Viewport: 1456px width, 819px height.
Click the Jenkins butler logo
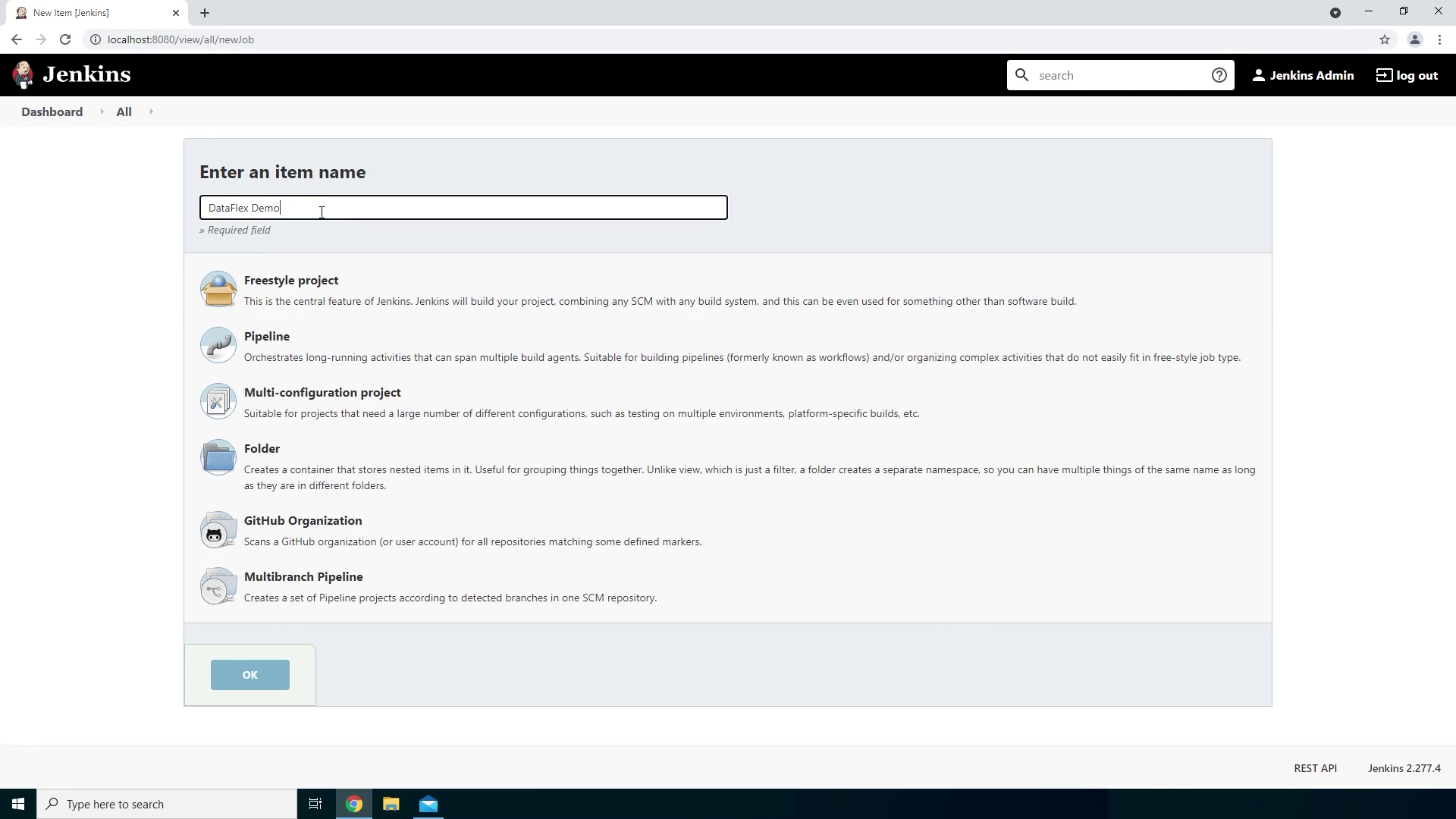click(x=23, y=75)
